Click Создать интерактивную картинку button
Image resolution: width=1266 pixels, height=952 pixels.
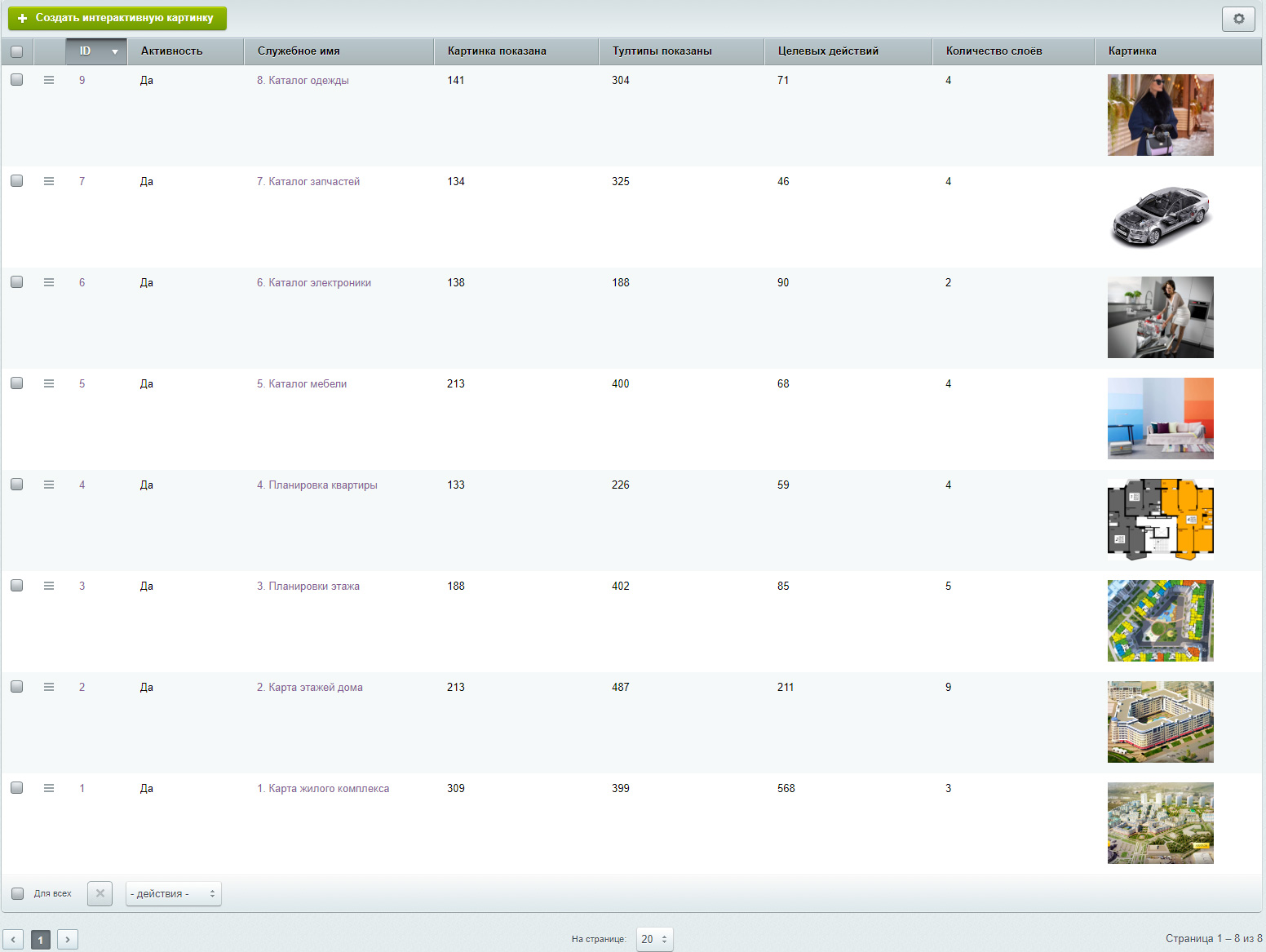117,18
